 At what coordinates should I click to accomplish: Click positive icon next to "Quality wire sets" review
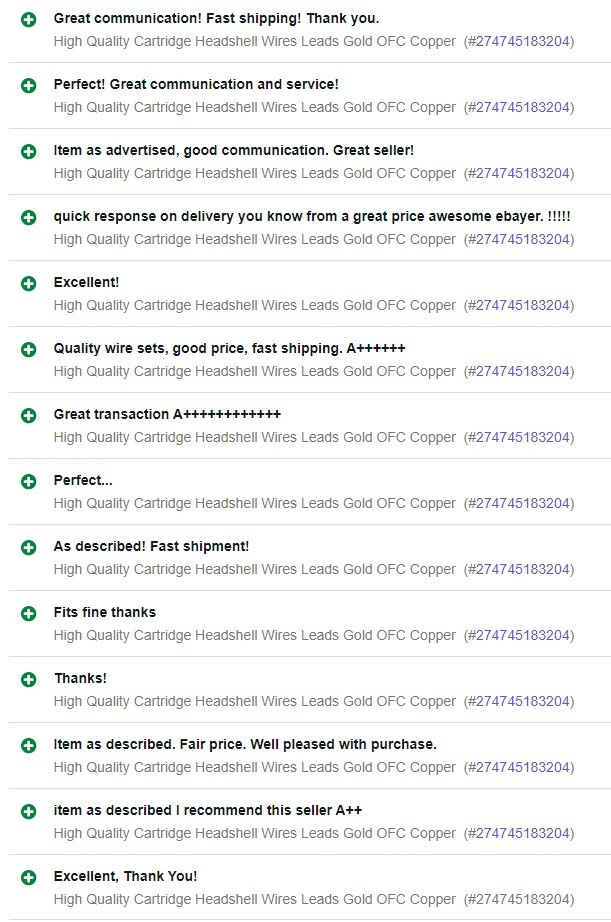[29, 349]
